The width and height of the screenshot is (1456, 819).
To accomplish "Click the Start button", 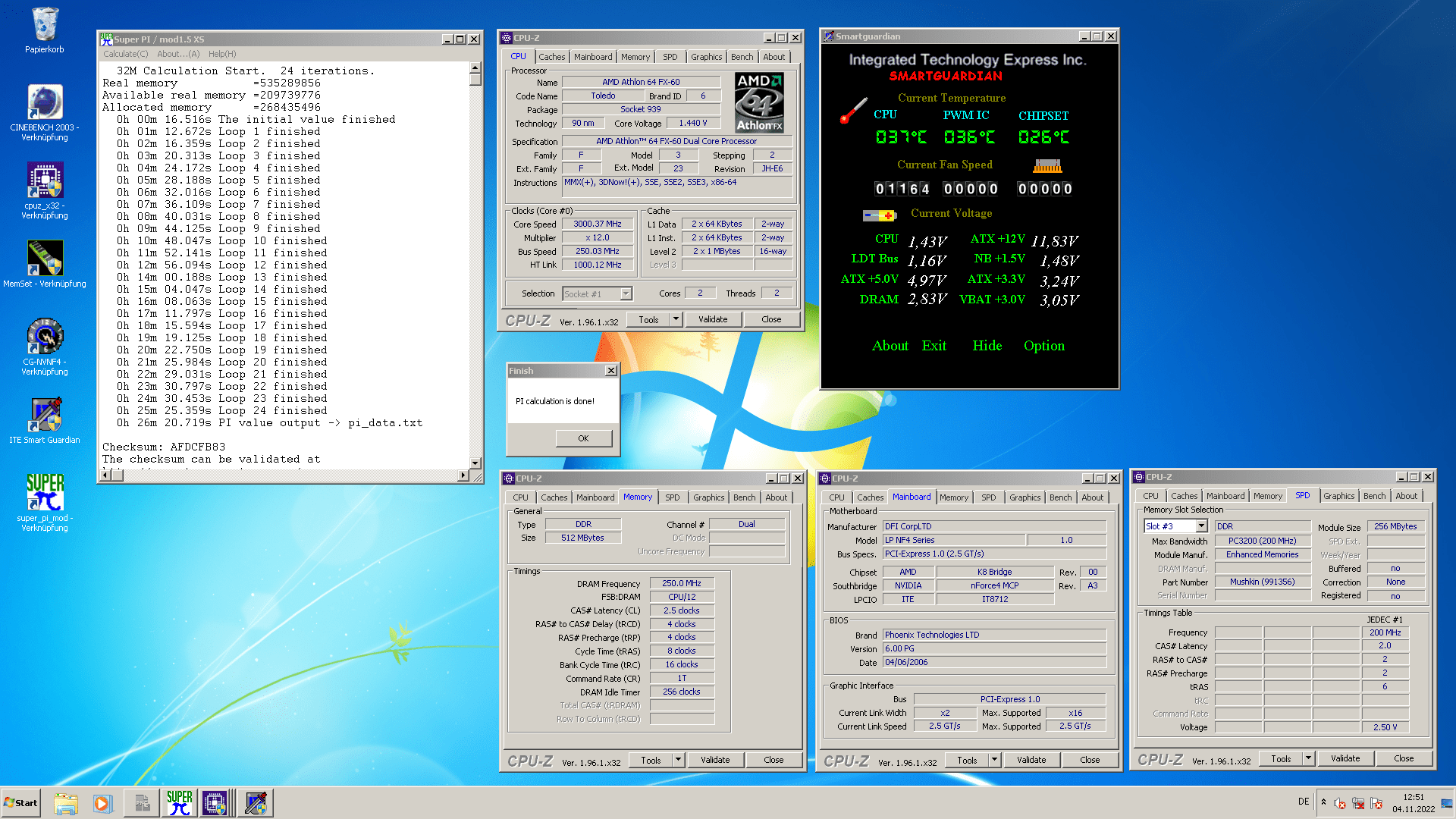I will [x=20, y=803].
